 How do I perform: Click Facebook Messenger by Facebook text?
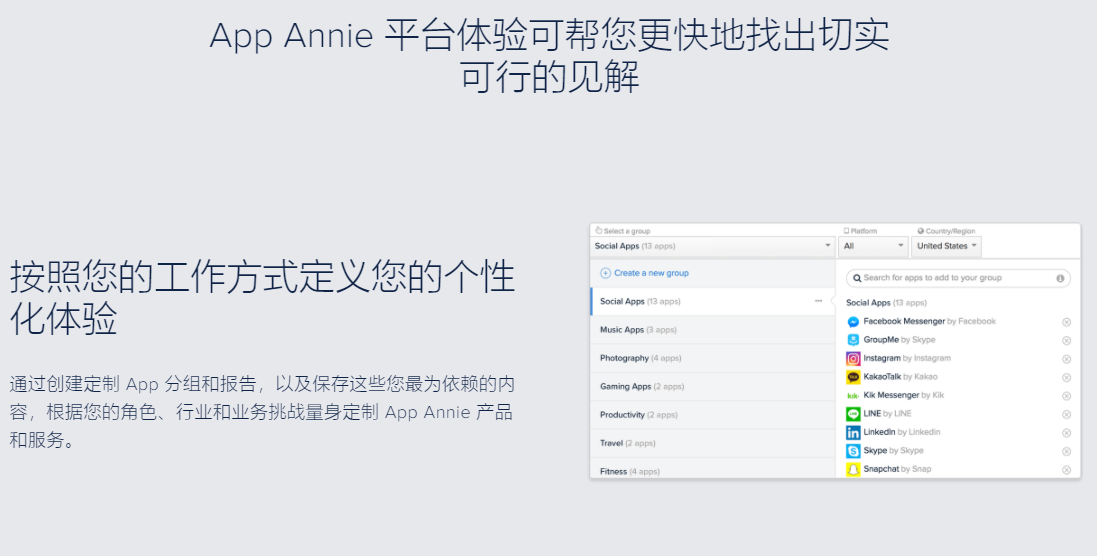pos(929,322)
